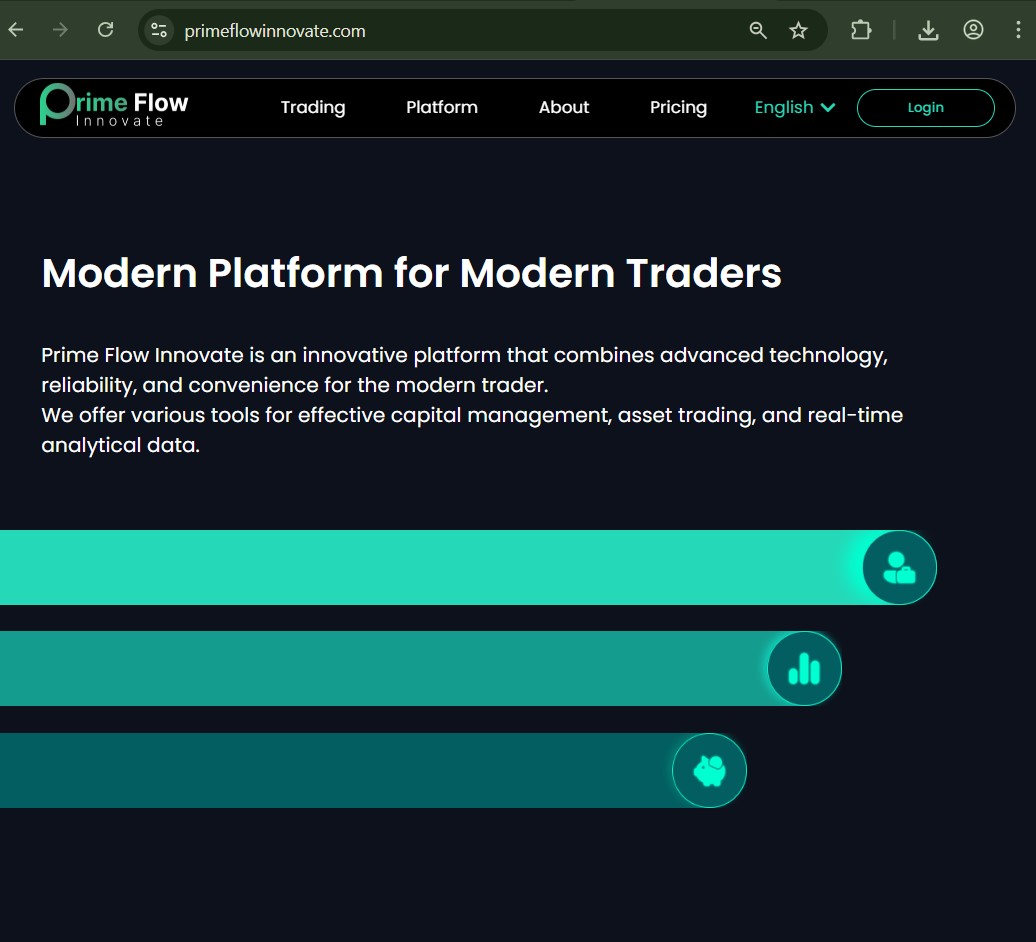Open the English language dropdown

[x=786, y=107]
